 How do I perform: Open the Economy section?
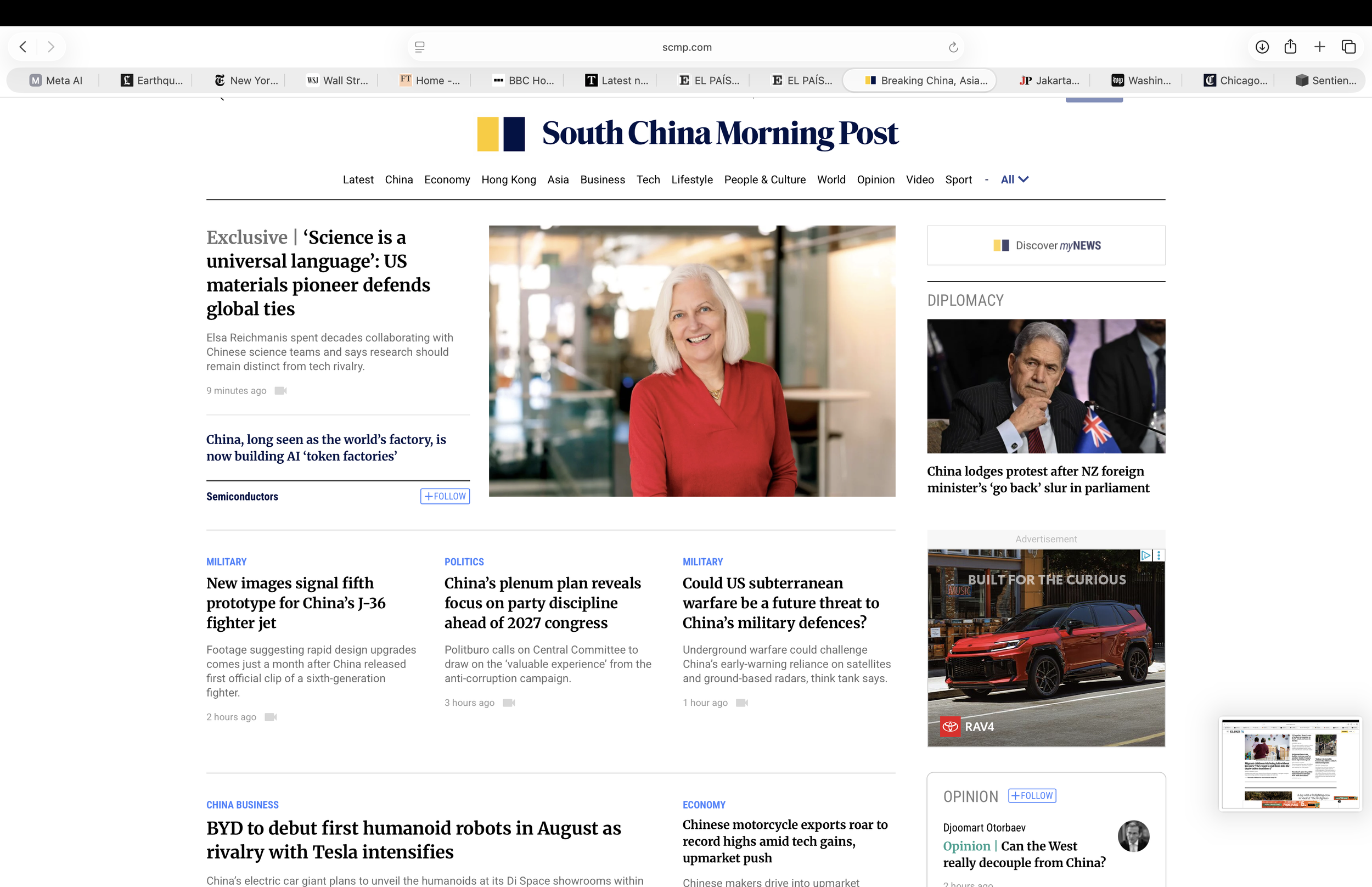[x=447, y=179]
